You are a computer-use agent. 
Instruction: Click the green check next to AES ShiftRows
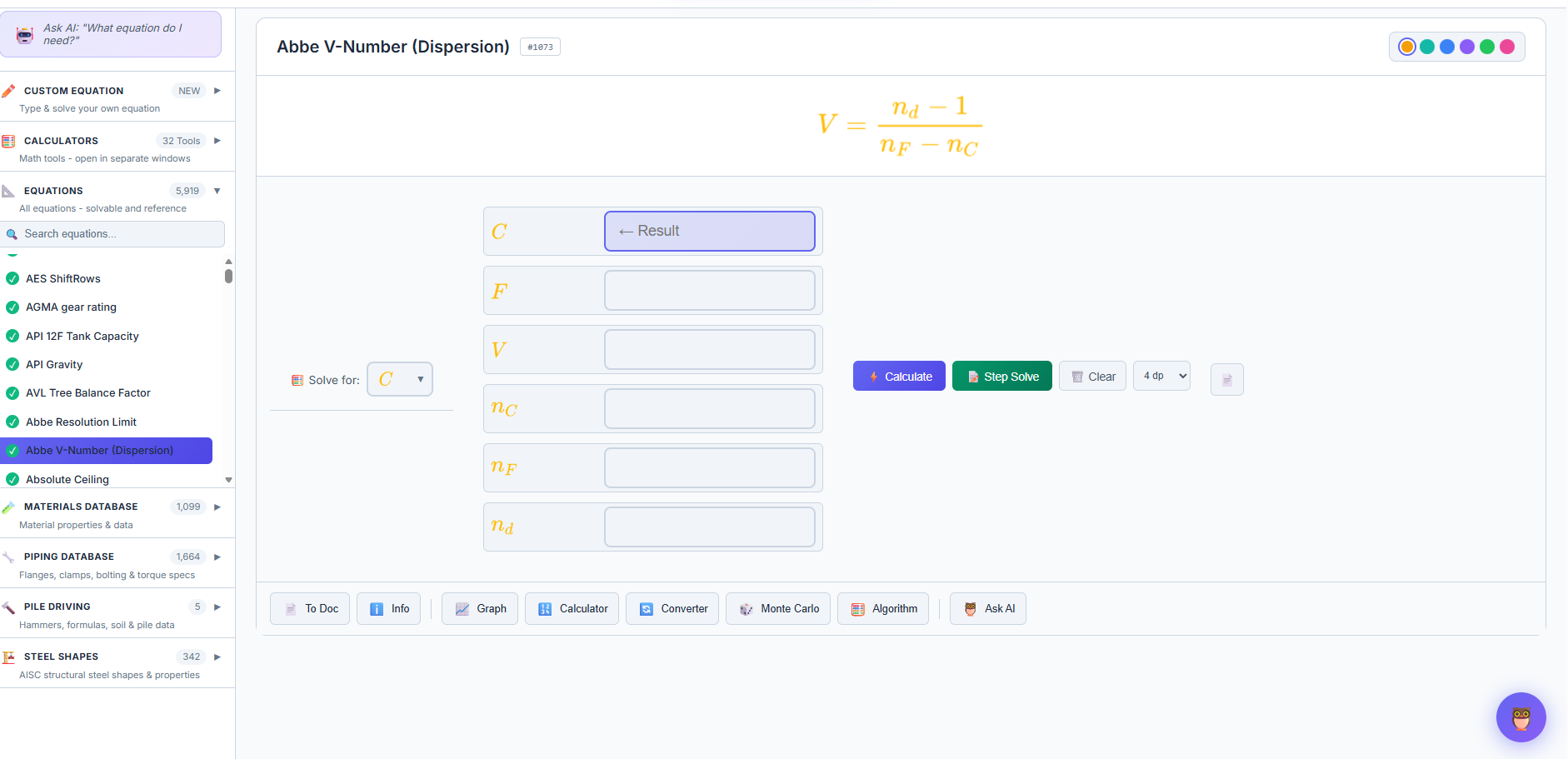(12, 278)
